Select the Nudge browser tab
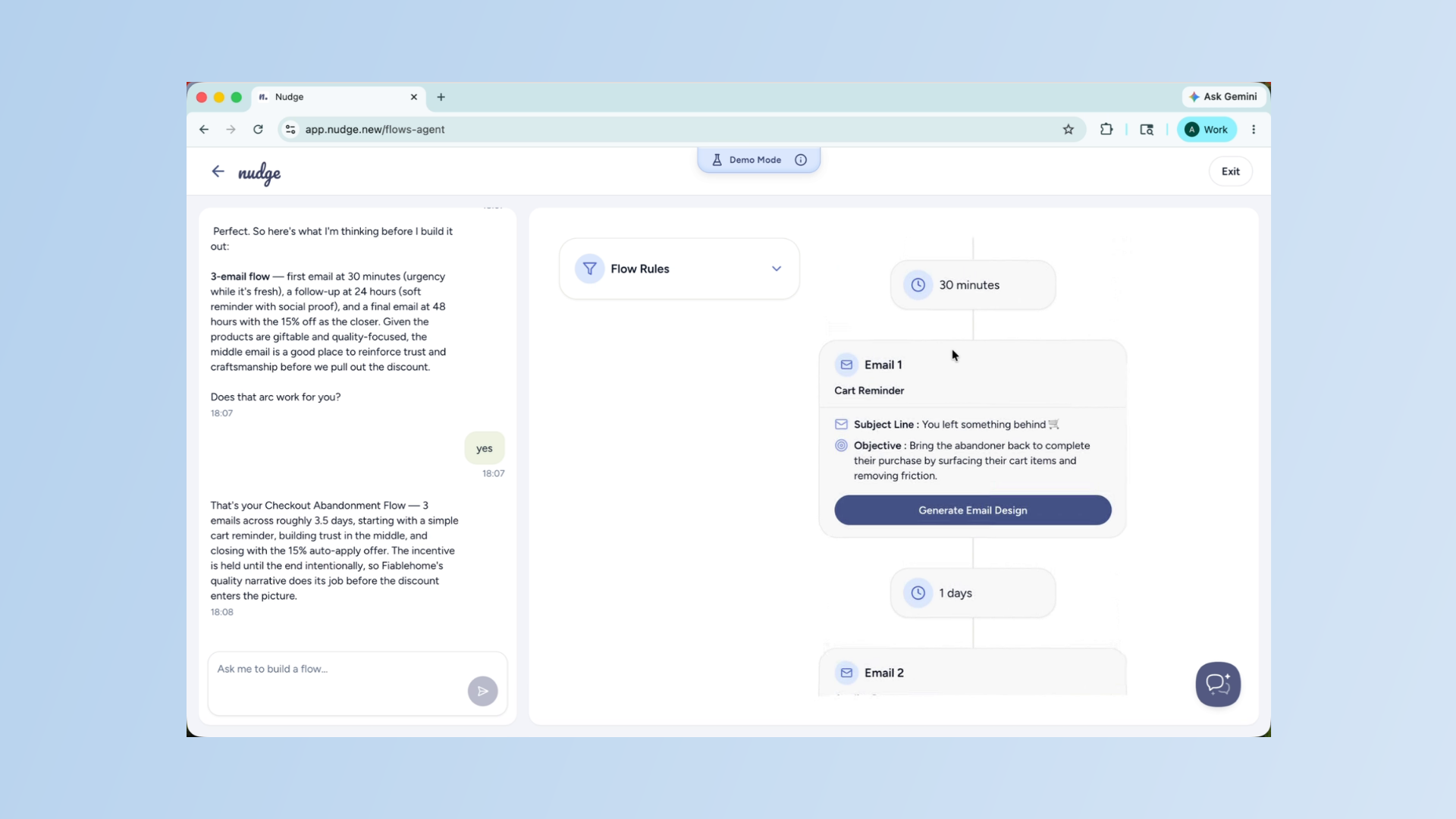Viewport: 1456px width, 819px height. click(338, 97)
